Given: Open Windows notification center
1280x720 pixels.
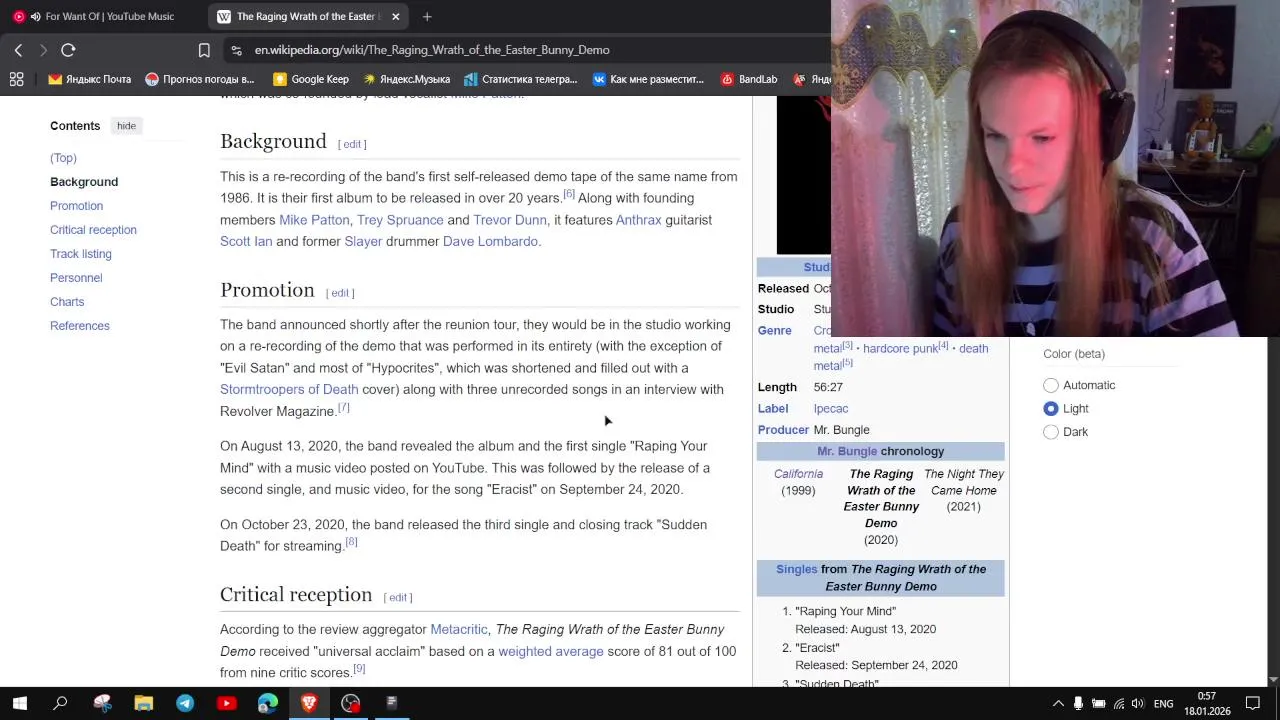Looking at the screenshot, I should (x=1253, y=704).
